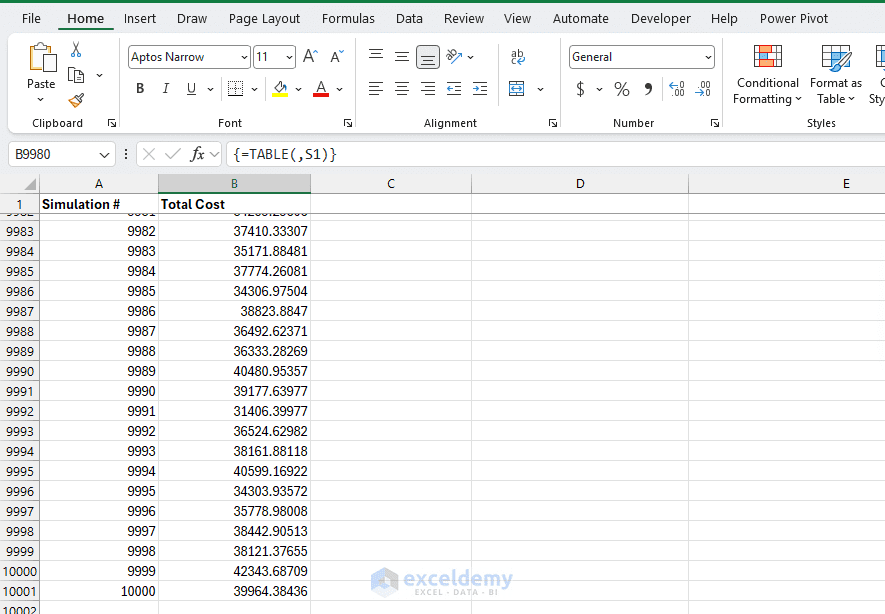885x614 pixels.
Task: Apply the Borders icon
Action: click(235, 89)
